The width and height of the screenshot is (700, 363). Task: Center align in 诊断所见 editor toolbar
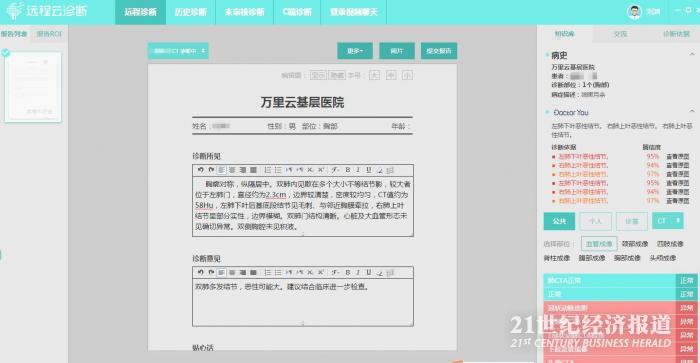point(232,170)
